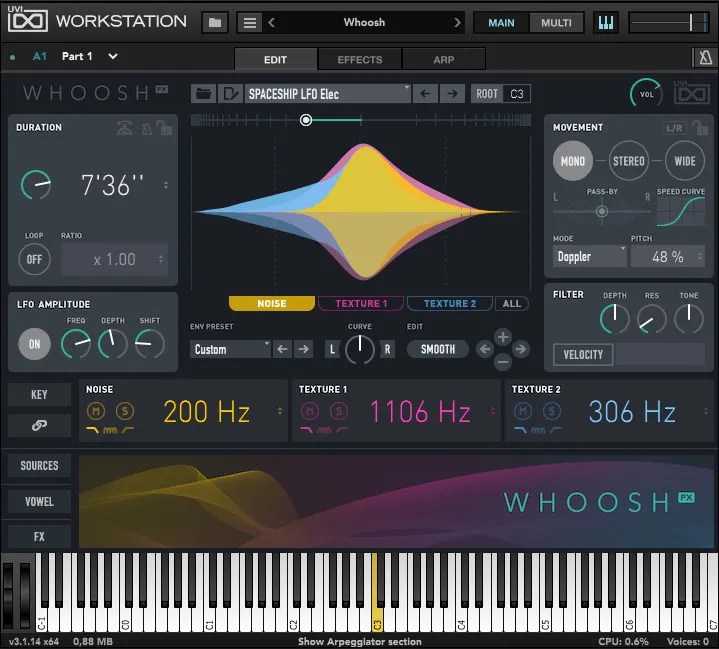Screen dimensions: 719x649
Task: Click the metronome sync icon in Duration panel
Action: [147, 128]
